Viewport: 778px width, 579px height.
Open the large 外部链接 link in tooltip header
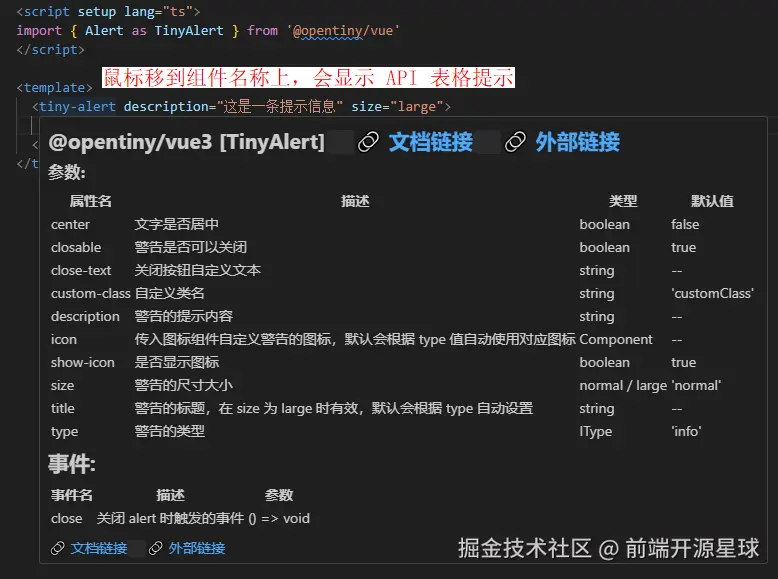click(578, 142)
